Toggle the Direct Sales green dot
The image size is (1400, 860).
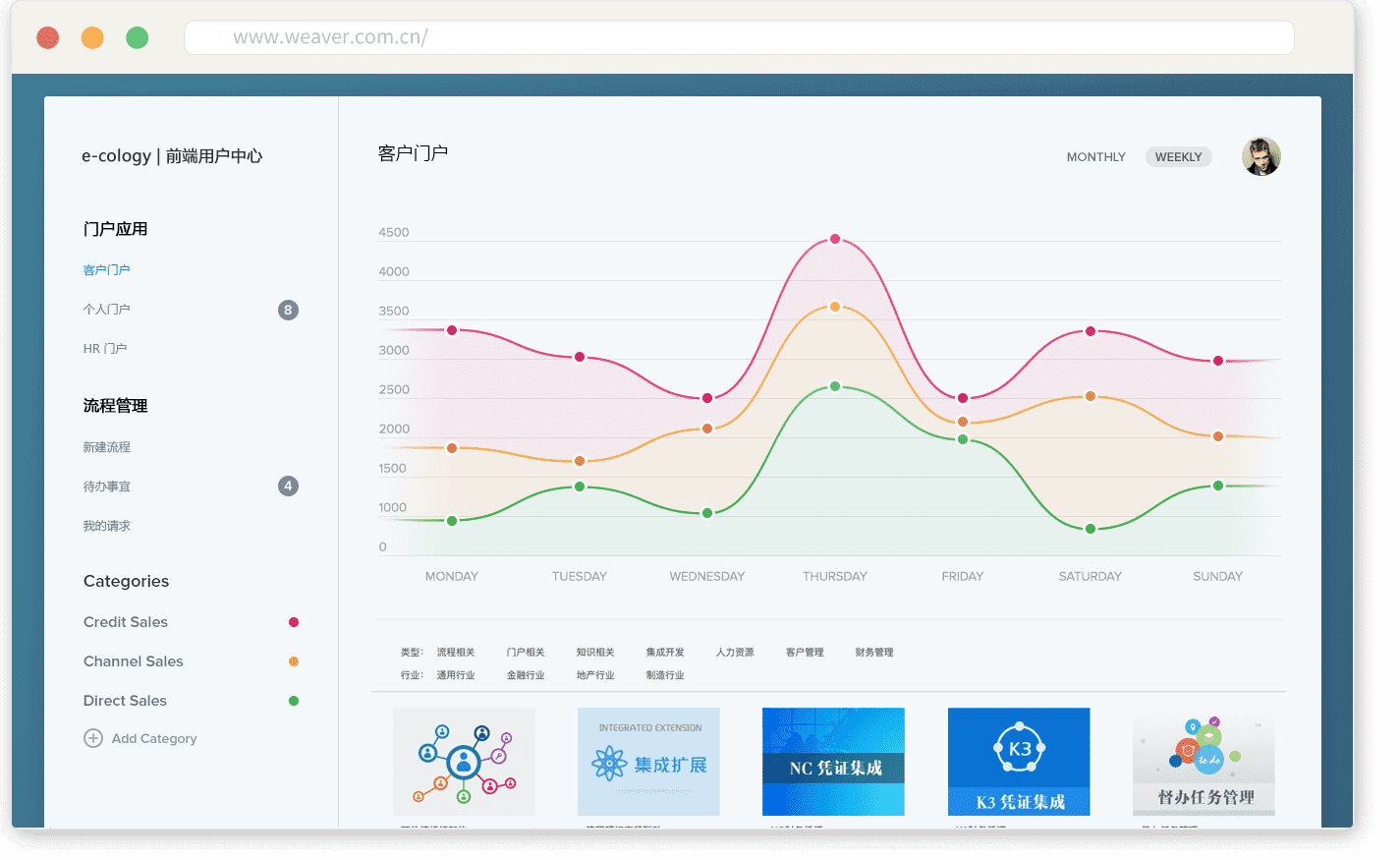[x=293, y=701]
